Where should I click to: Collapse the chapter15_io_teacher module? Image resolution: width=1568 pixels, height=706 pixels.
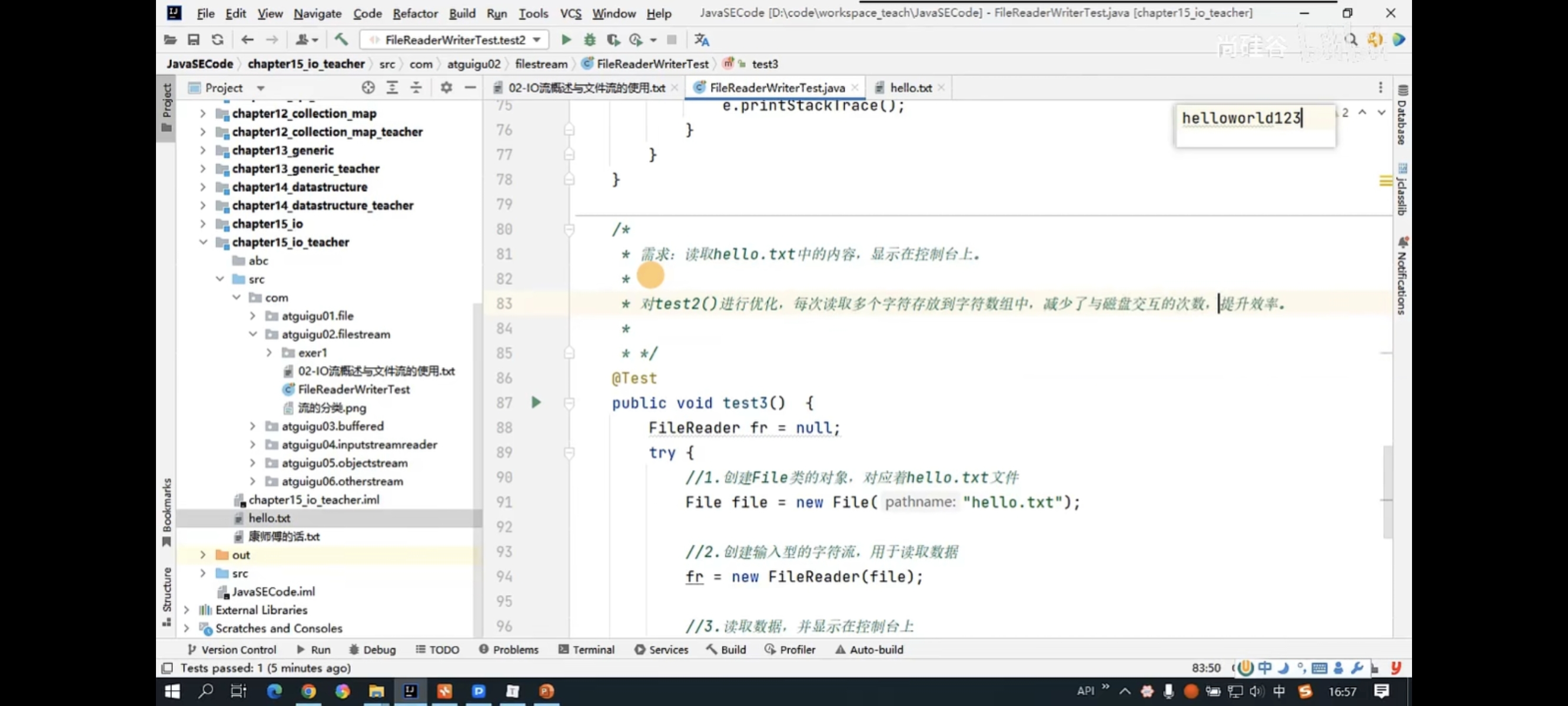pyautogui.click(x=203, y=242)
